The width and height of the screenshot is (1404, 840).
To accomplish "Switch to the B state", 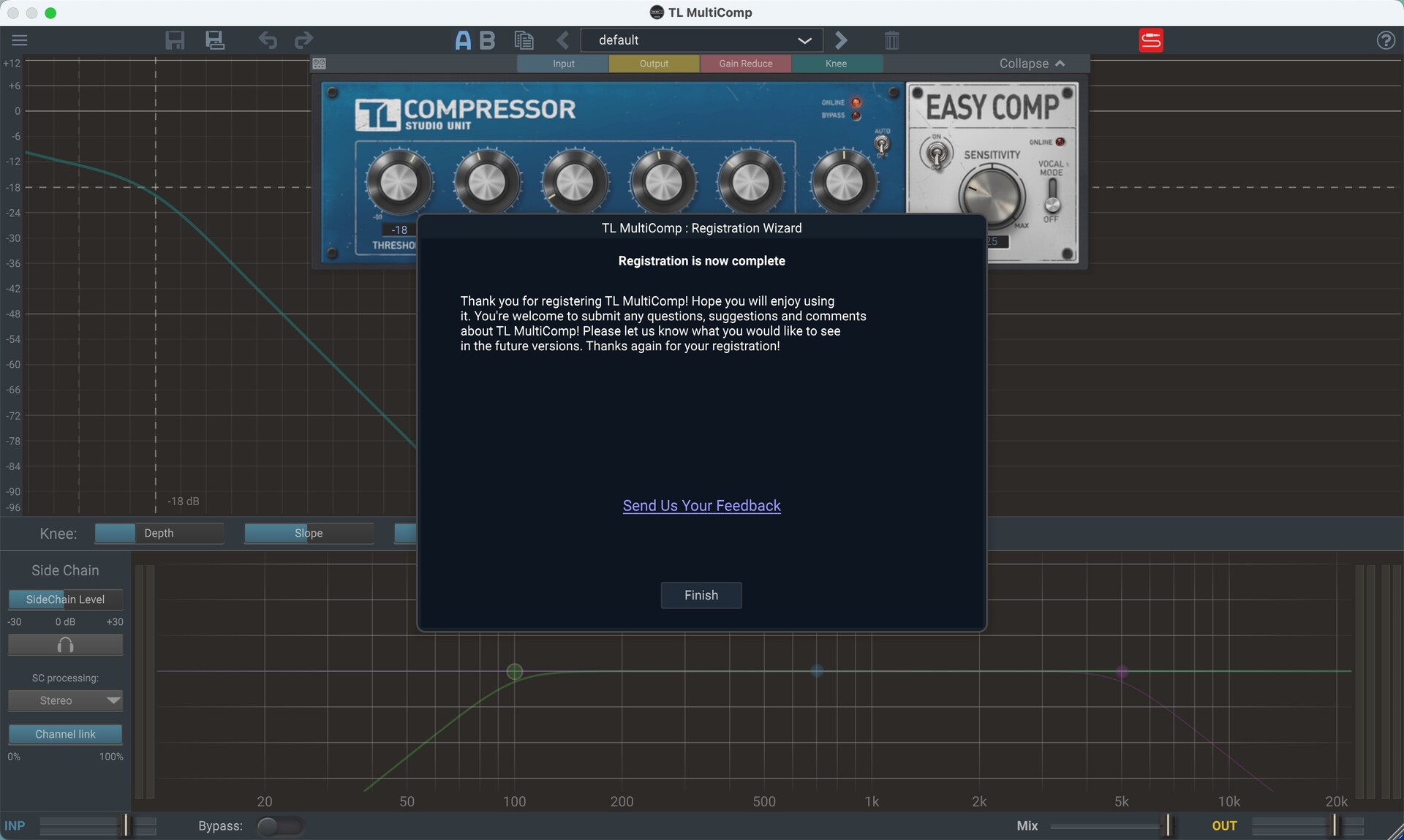I will [x=487, y=40].
